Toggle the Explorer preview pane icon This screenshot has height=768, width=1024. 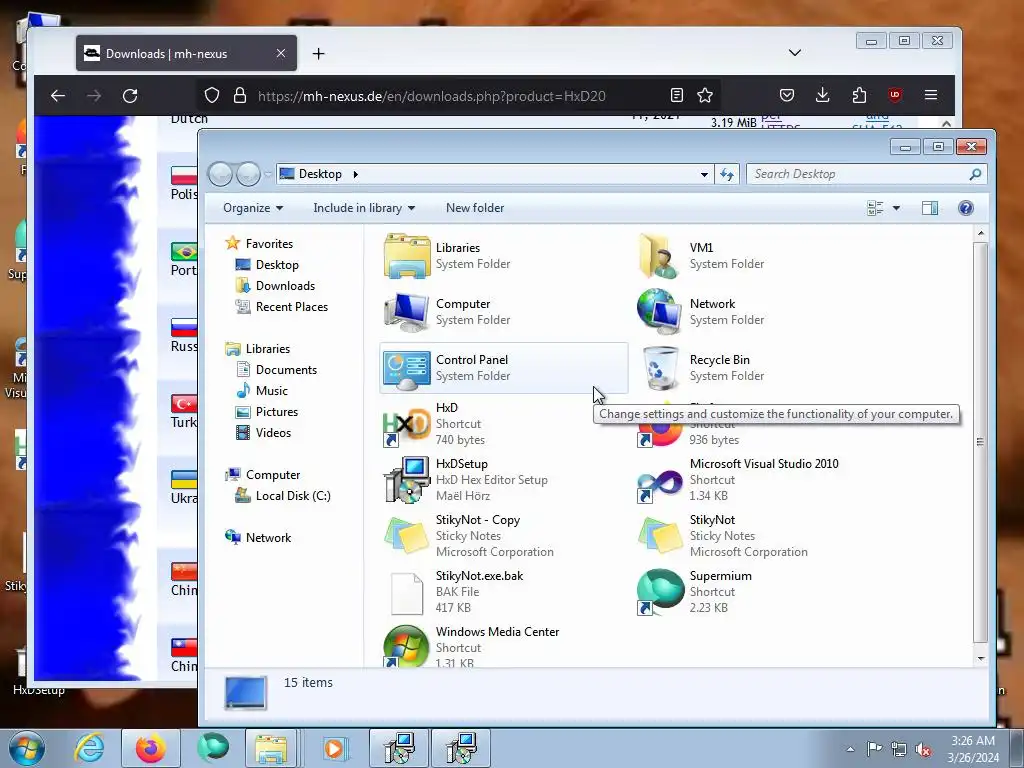(x=929, y=208)
